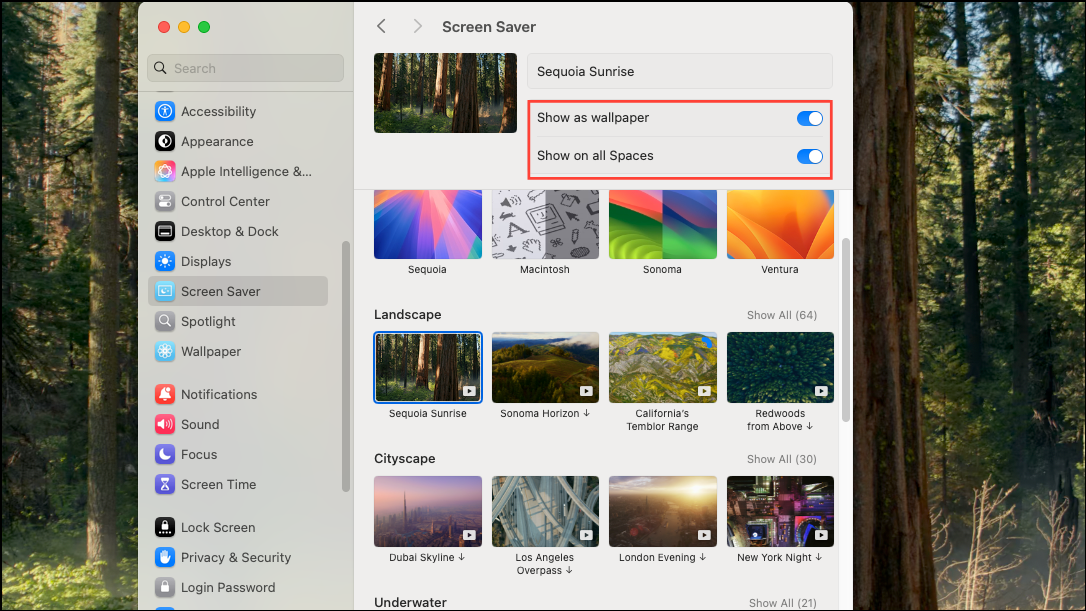Click the search field magnifier icon
This screenshot has width=1086, height=611.
[160, 68]
